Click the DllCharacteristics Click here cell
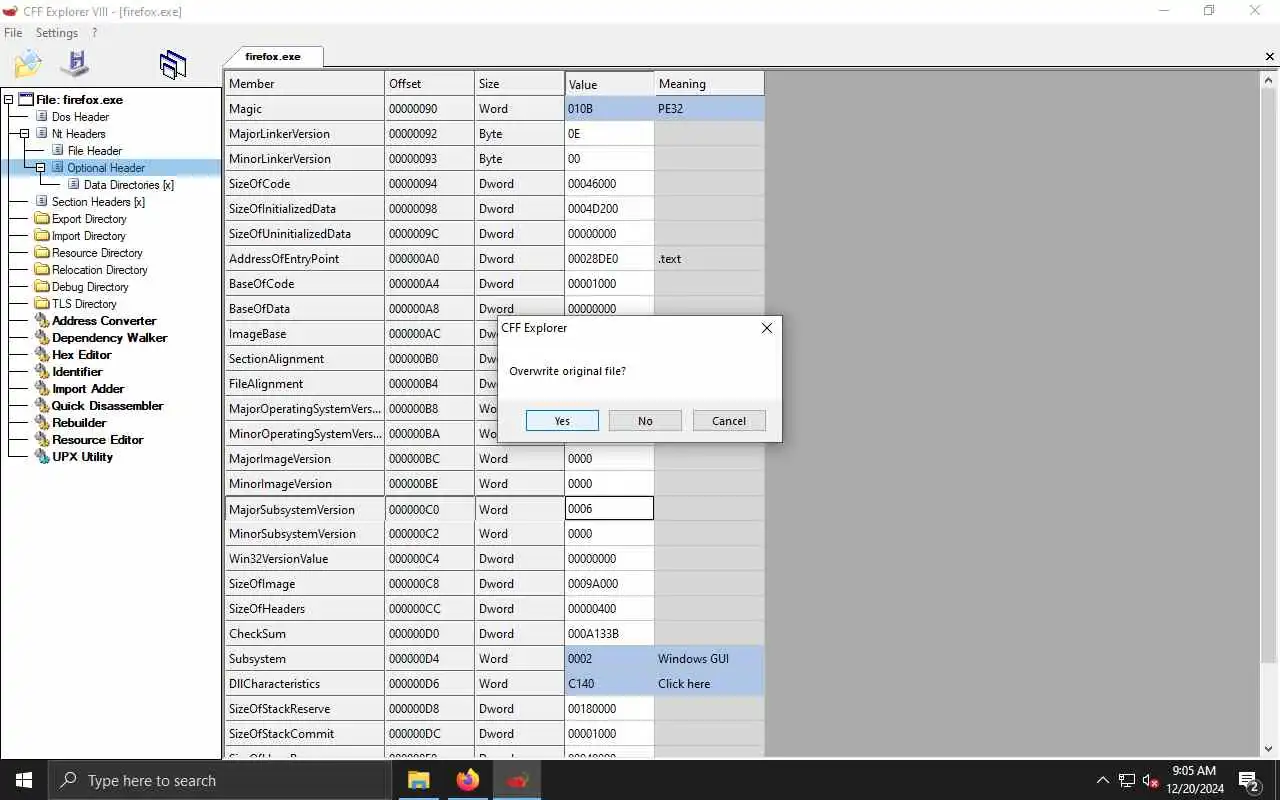 (x=709, y=684)
